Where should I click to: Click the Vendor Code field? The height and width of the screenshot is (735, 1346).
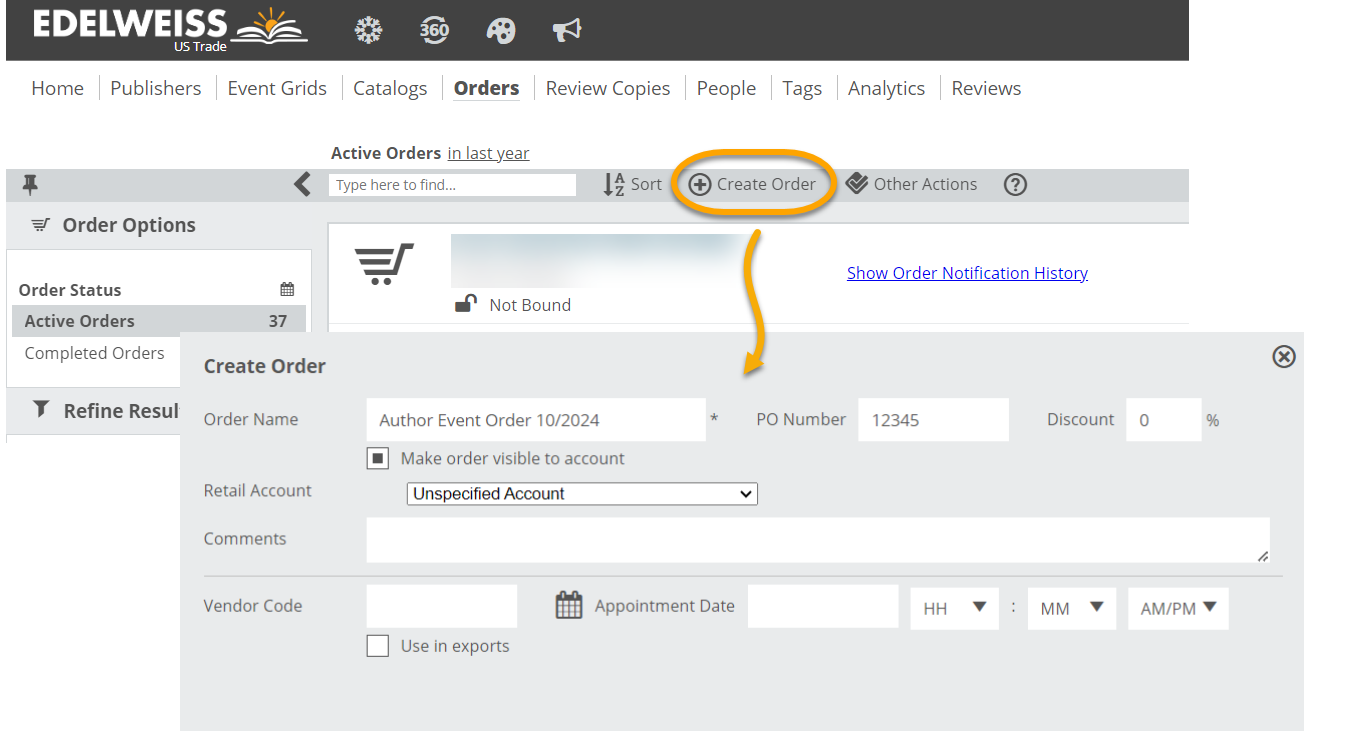coord(441,606)
